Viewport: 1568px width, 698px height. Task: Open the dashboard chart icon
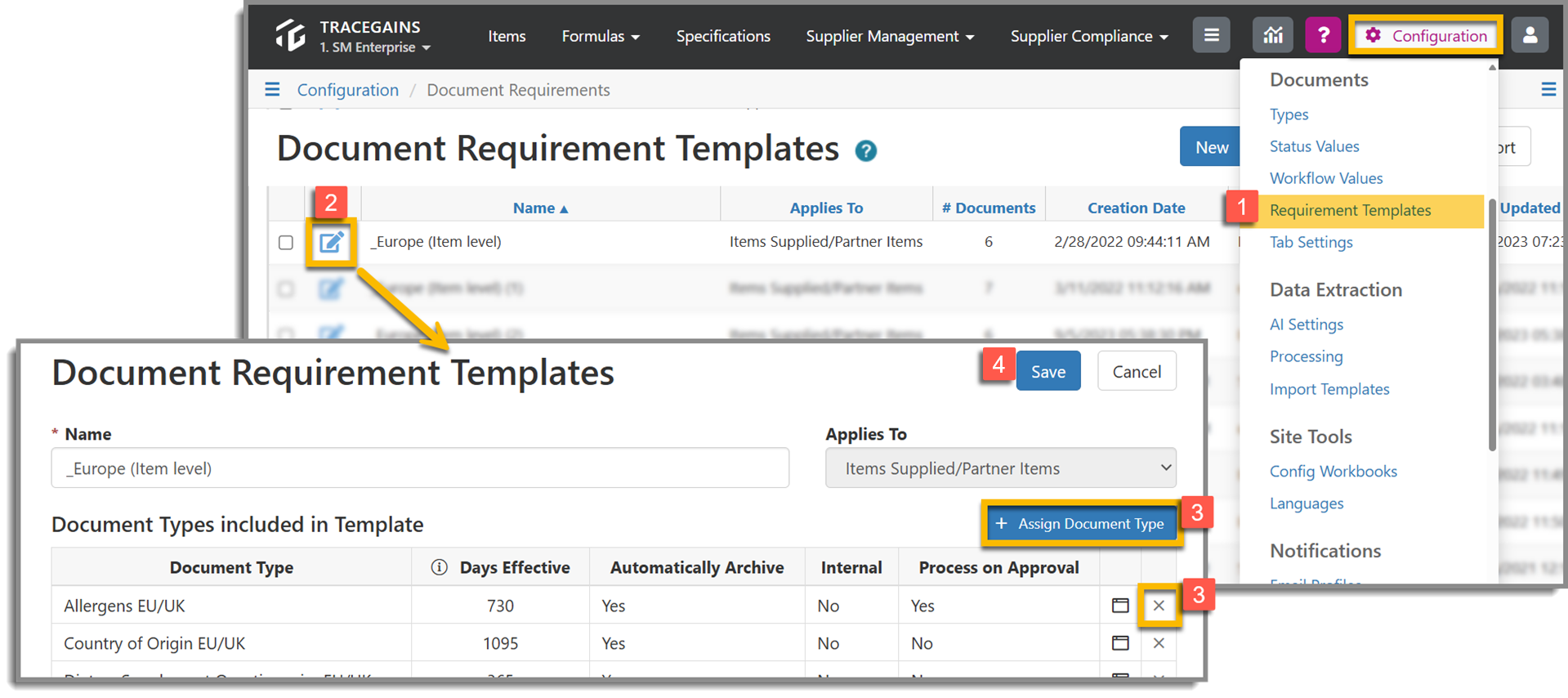[x=1272, y=35]
